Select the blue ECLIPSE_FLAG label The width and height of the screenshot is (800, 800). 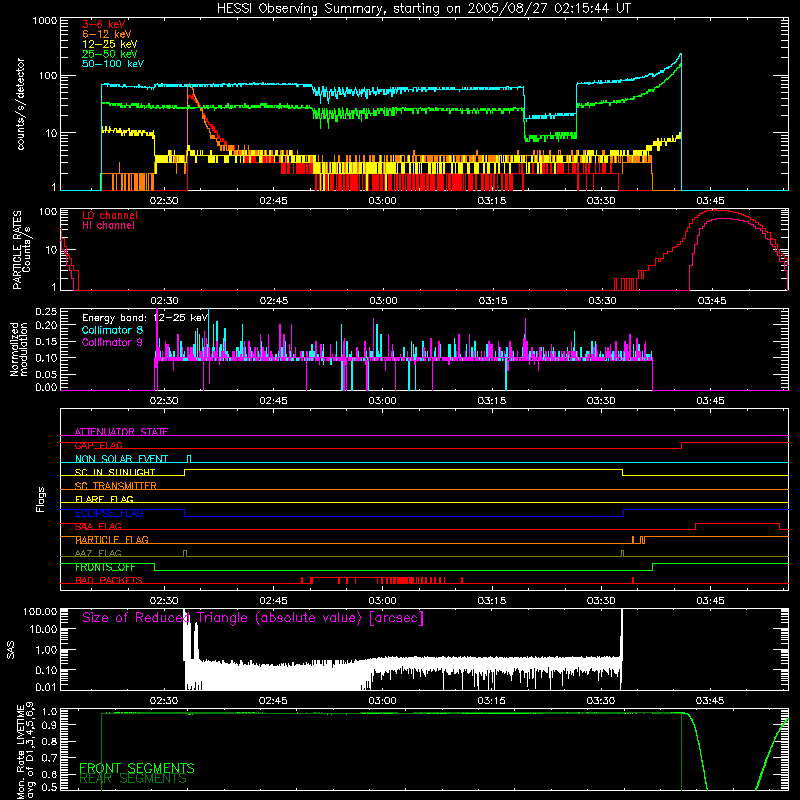(x=109, y=513)
